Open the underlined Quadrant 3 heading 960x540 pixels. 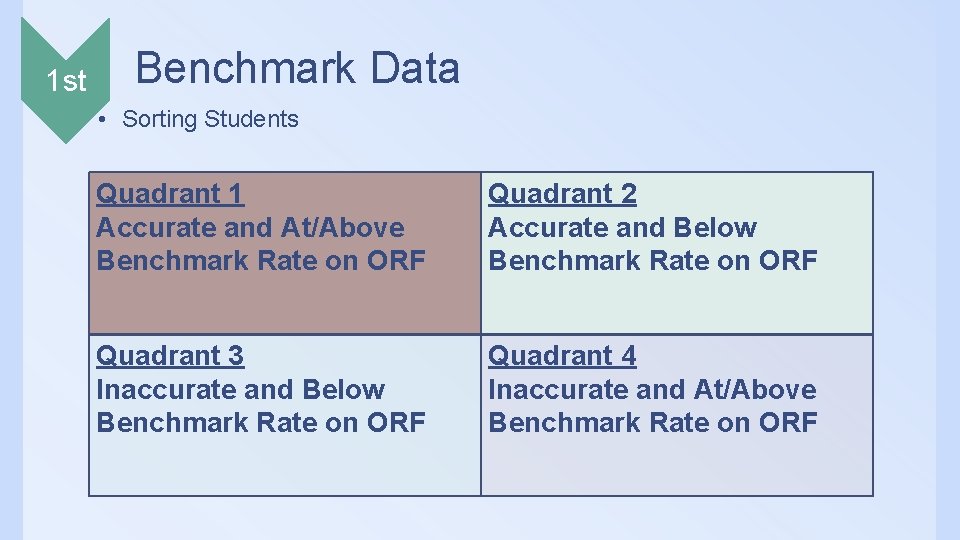pos(170,356)
